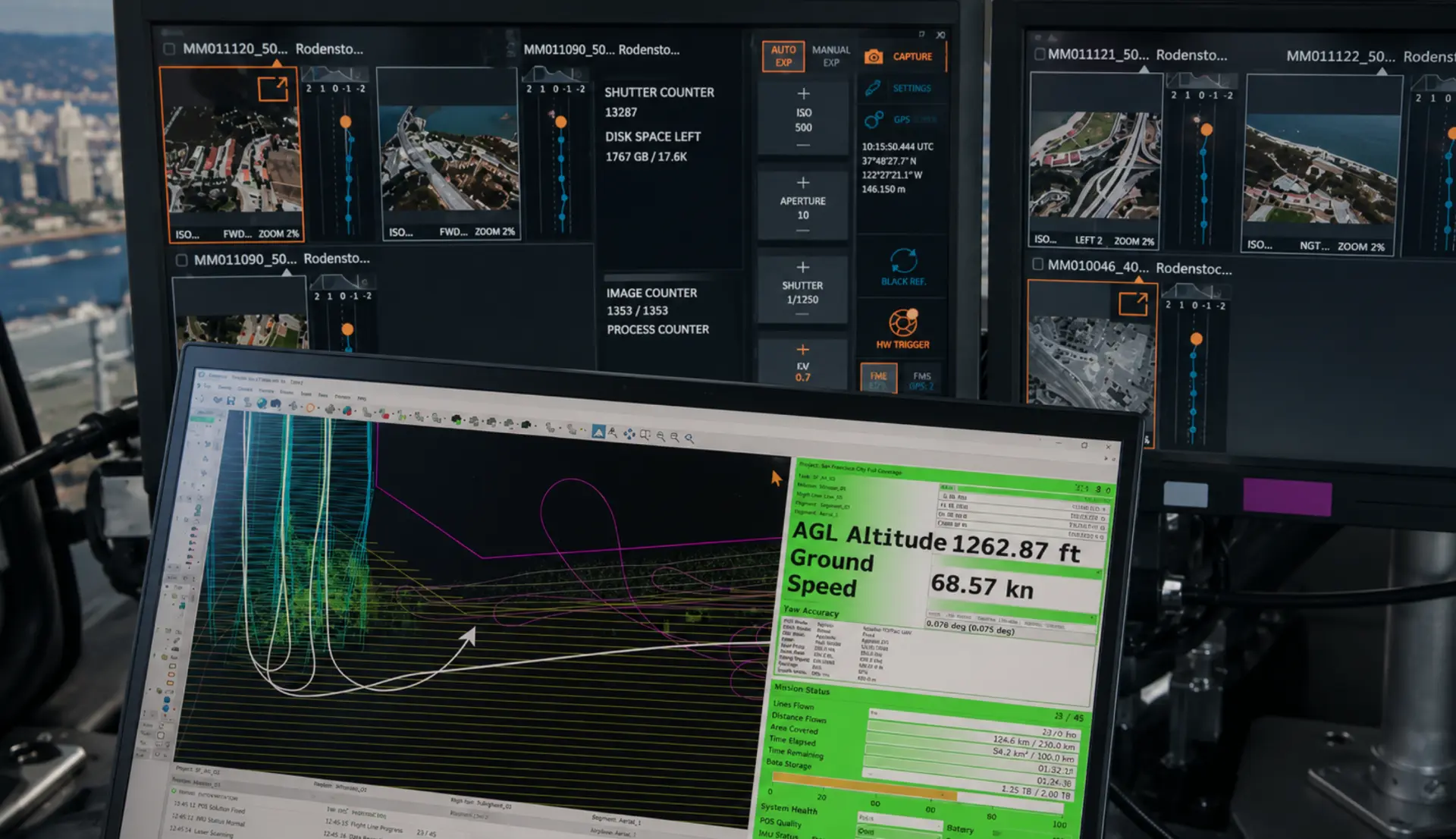This screenshot has width=1456, height=839.
Task: Click the 10:15:50.444 UTC timestamp
Action: pos(898,147)
